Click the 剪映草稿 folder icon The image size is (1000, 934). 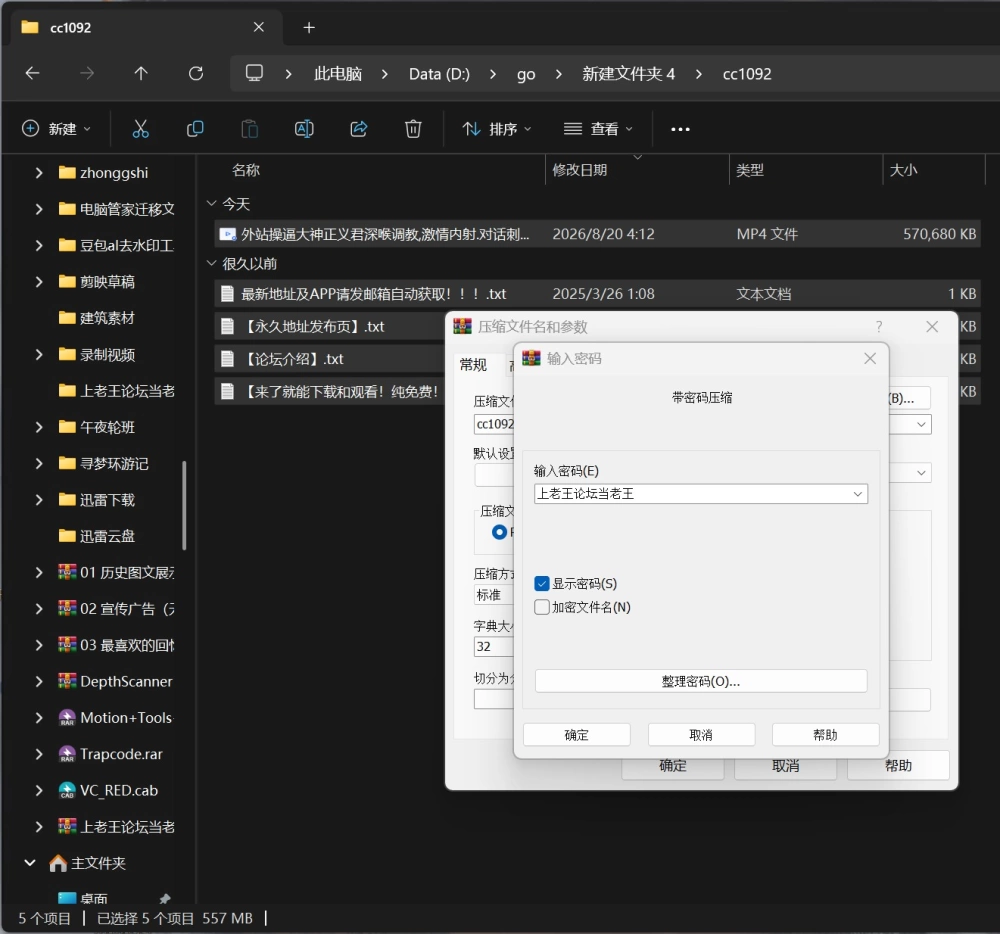[x=67, y=281]
